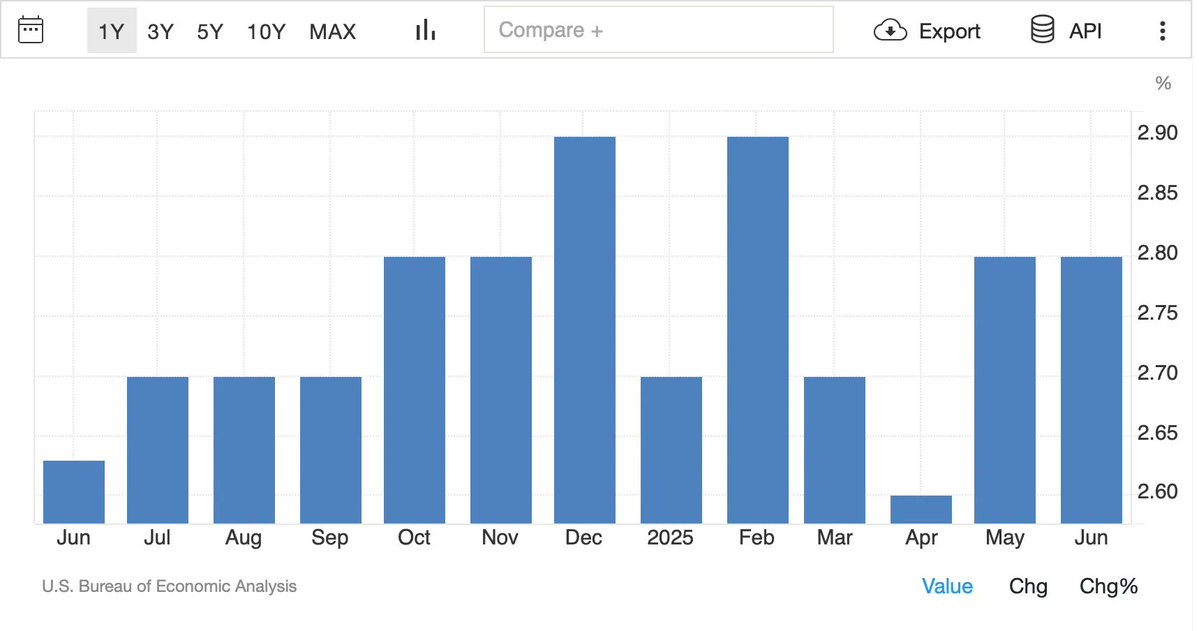Click the cloud download Export icon
The height and width of the screenshot is (631, 1199).
coord(890,31)
